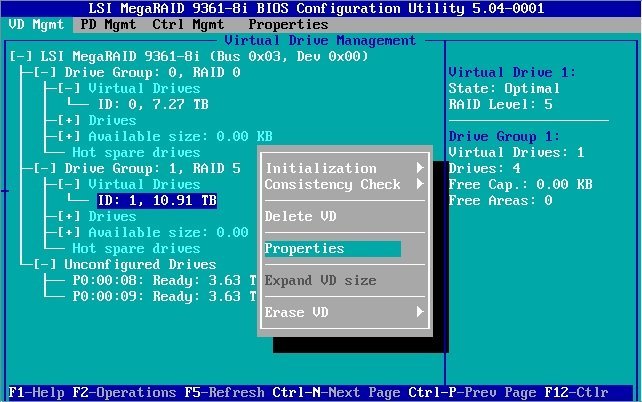Click the Free Cap.: 0.00 KB line
Viewport: 642px width, 402px height.
520,184
